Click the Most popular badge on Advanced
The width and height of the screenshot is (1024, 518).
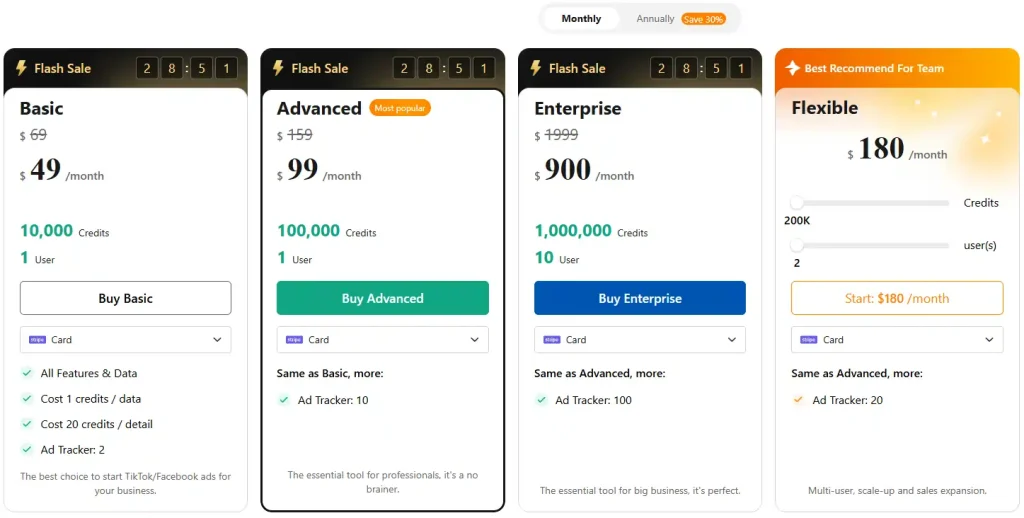[x=400, y=108]
